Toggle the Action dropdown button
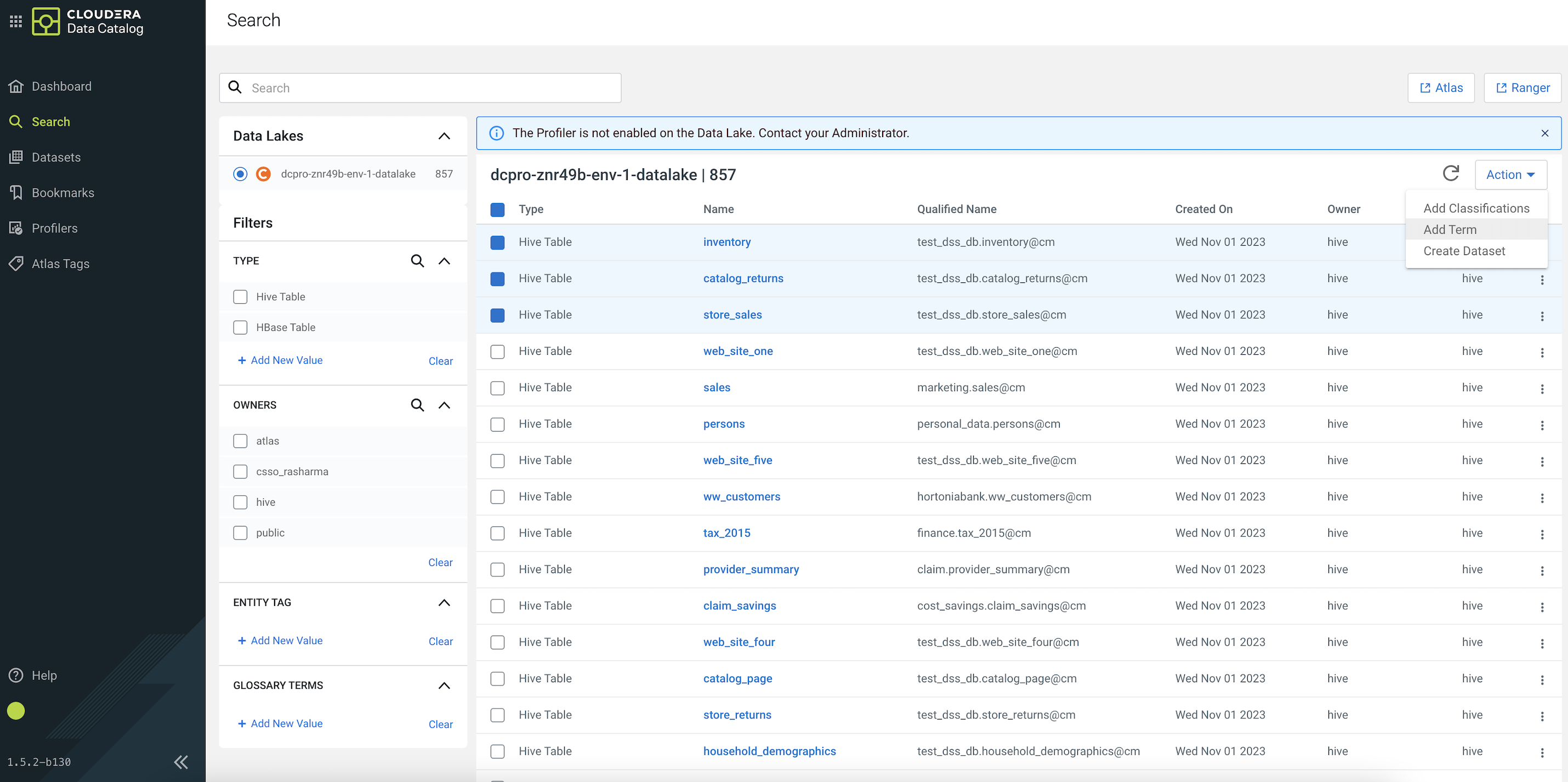 [x=1510, y=175]
